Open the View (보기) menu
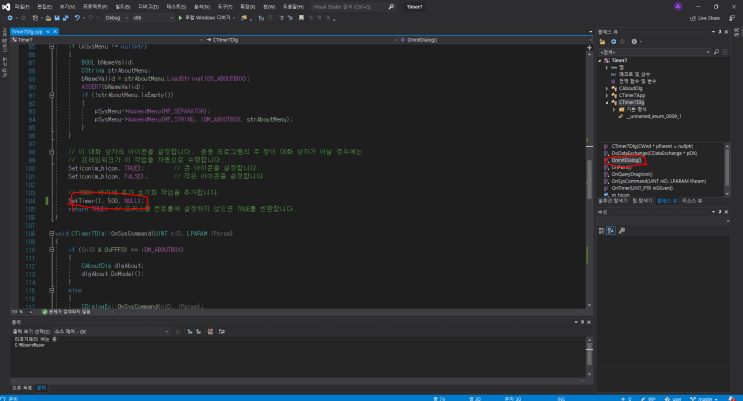 [67, 7]
